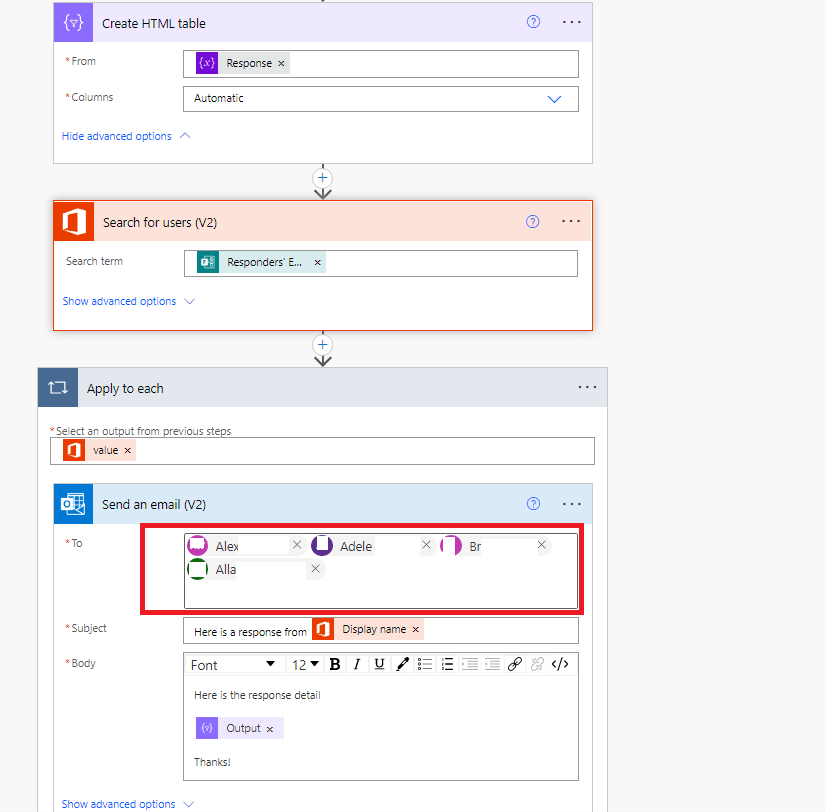Screen dimensions: 825x812
Task: Insert a numbered list in email body
Action: [447, 663]
